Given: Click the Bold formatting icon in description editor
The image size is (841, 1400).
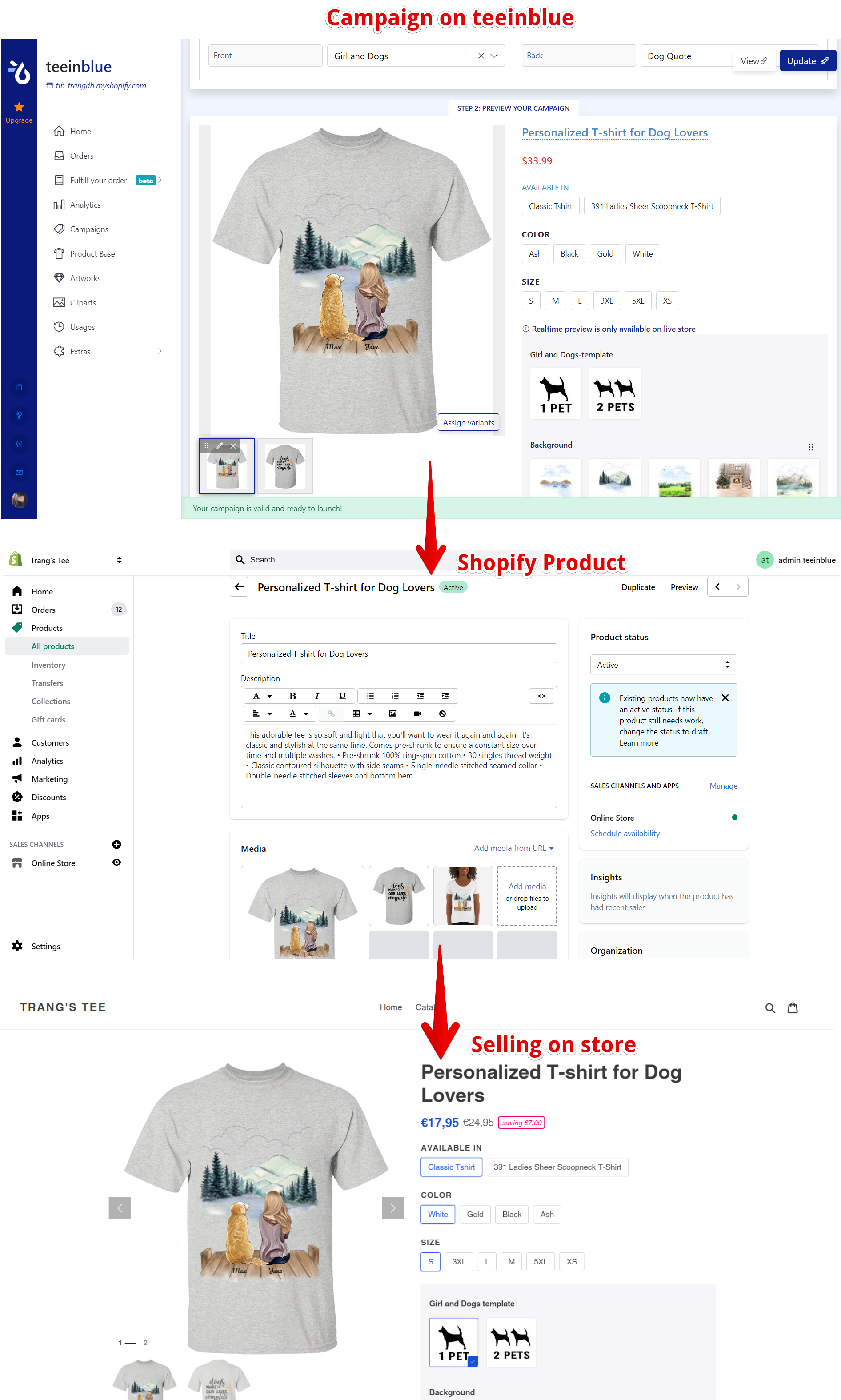Looking at the screenshot, I should coord(292,696).
